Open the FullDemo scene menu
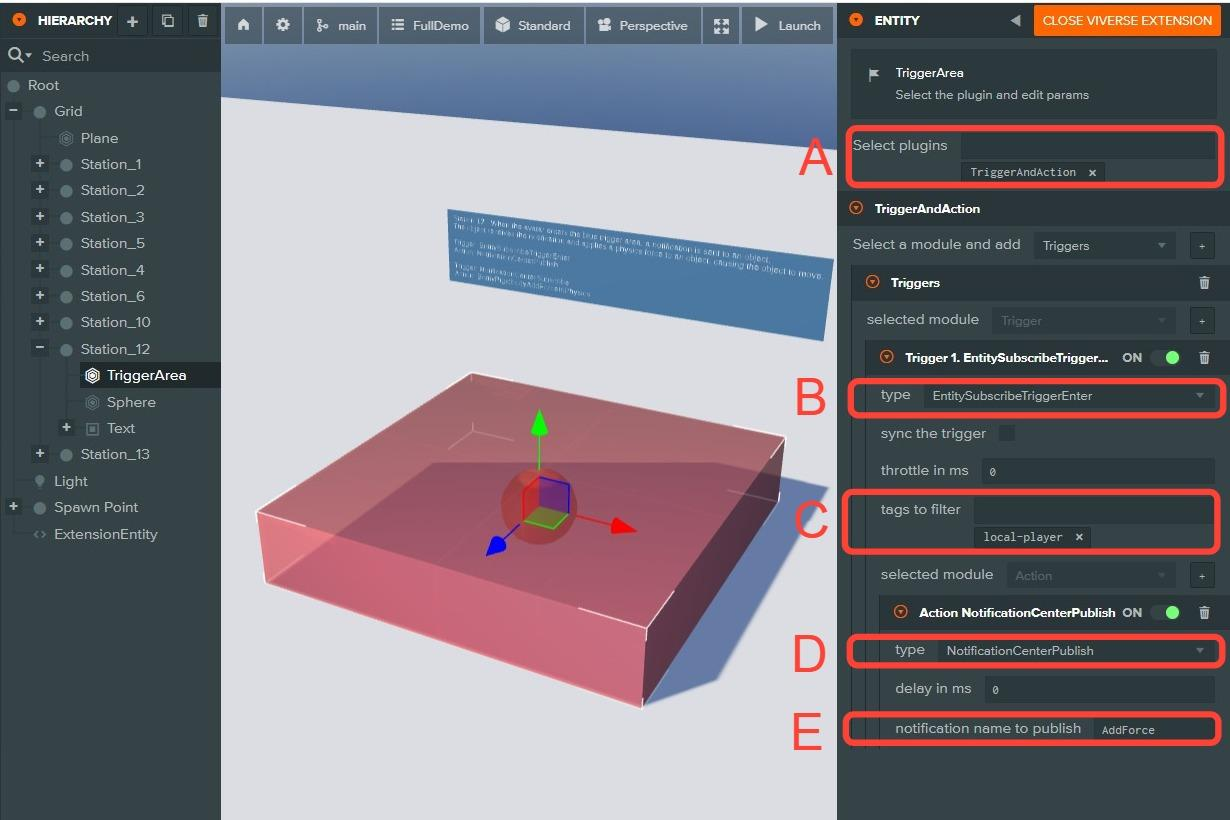 coord(430,26)
